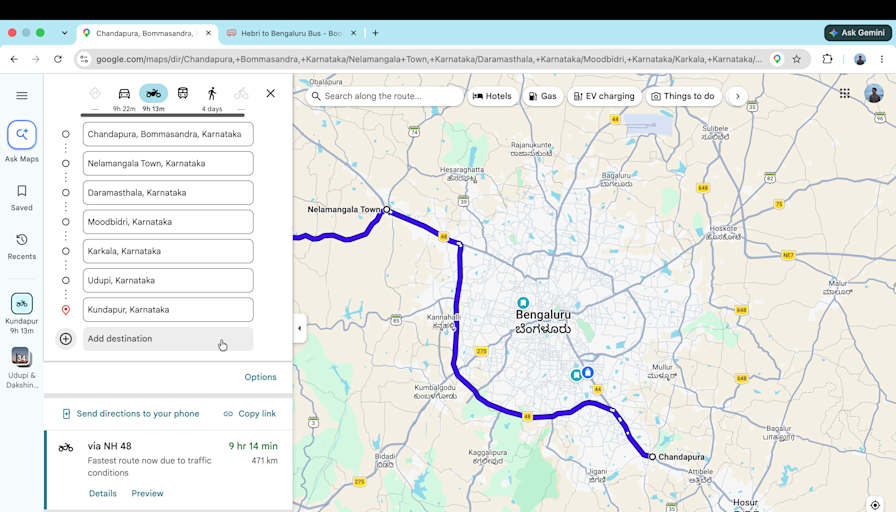Click the address bar URL
Viewport: 896px width, 512px height.
coord(429,59)
